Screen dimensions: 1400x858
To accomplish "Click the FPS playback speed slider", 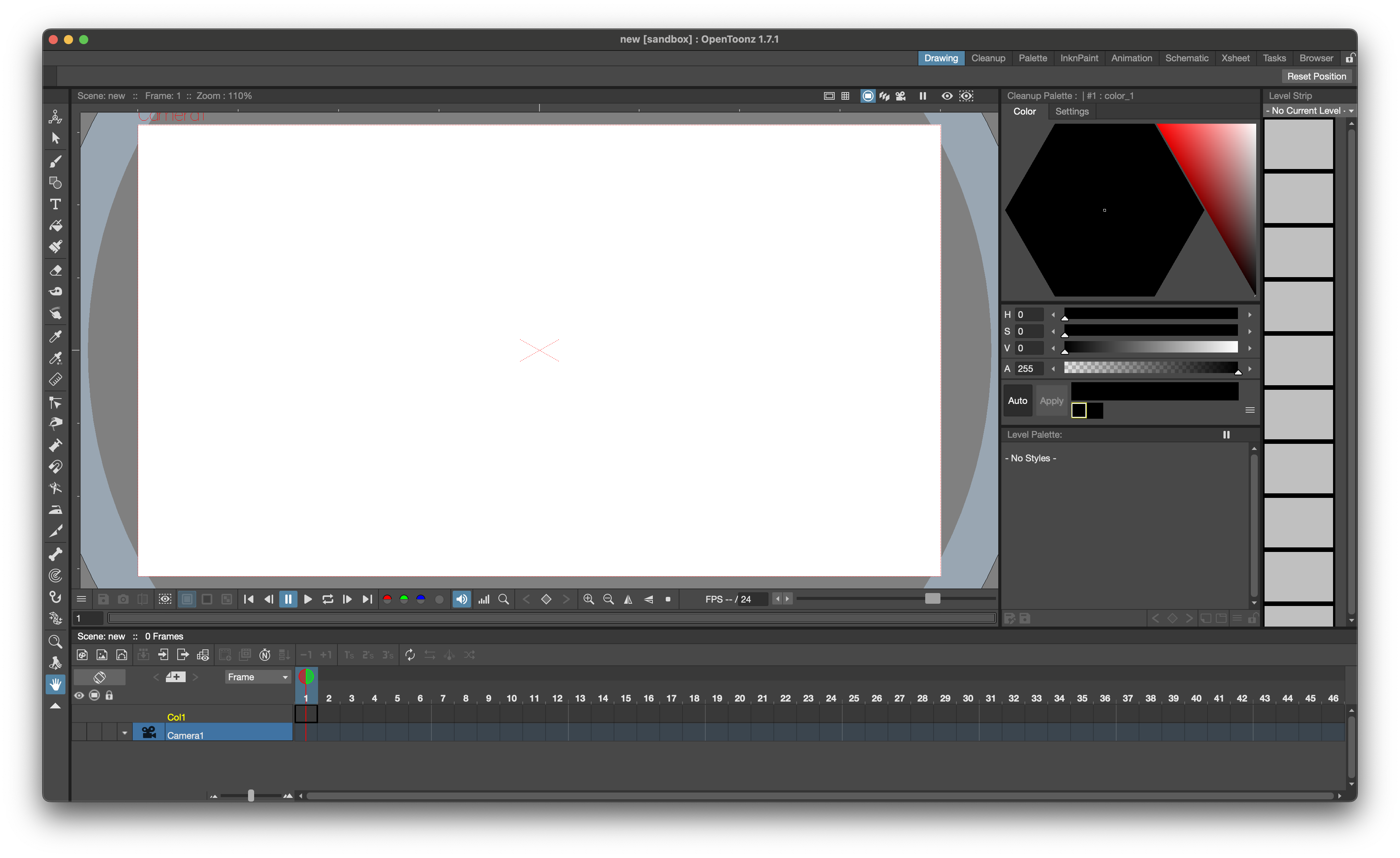I will coord(896,599).
